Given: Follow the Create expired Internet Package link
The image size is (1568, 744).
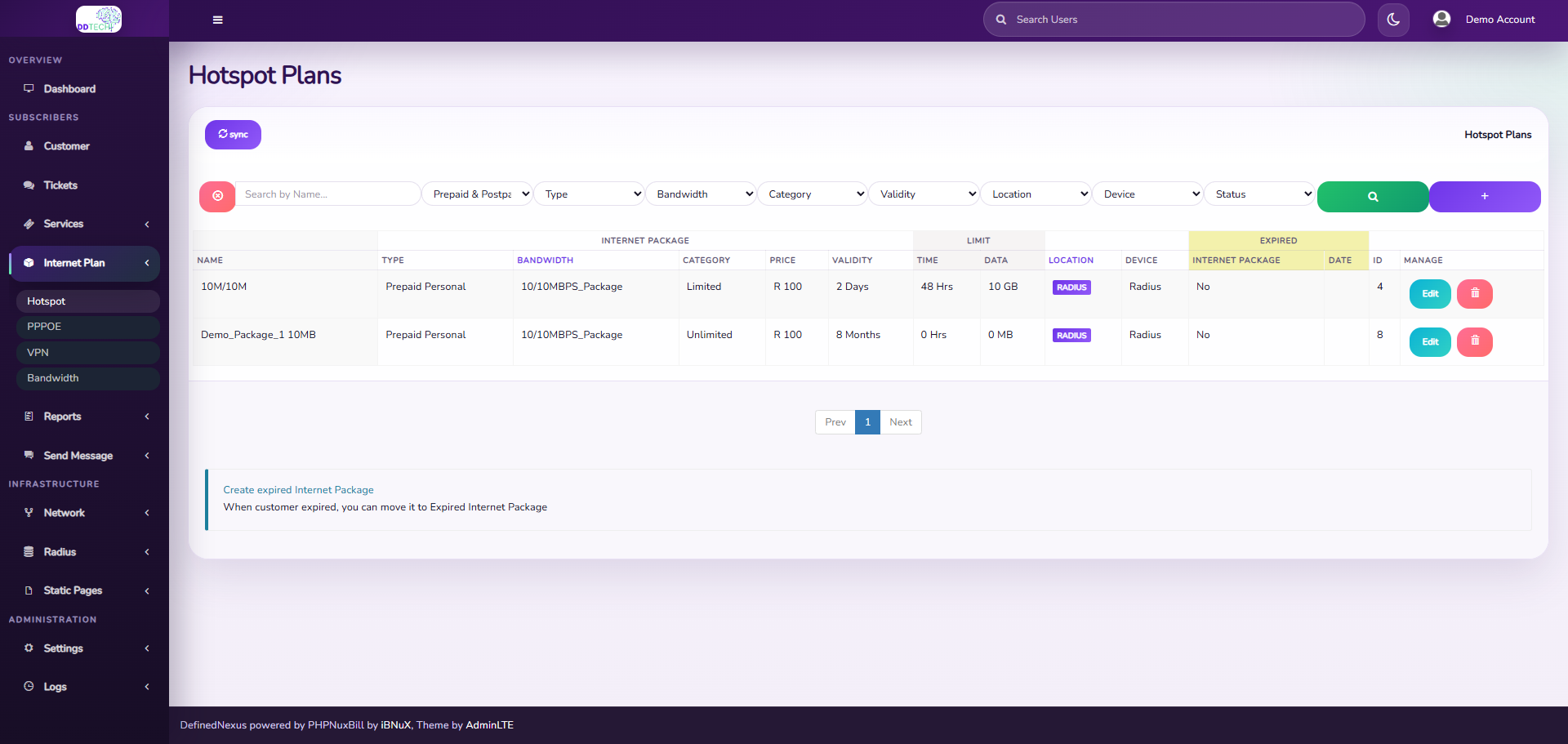Looking at the screenshot, I should pyautogui.click(x=298, y=489).
